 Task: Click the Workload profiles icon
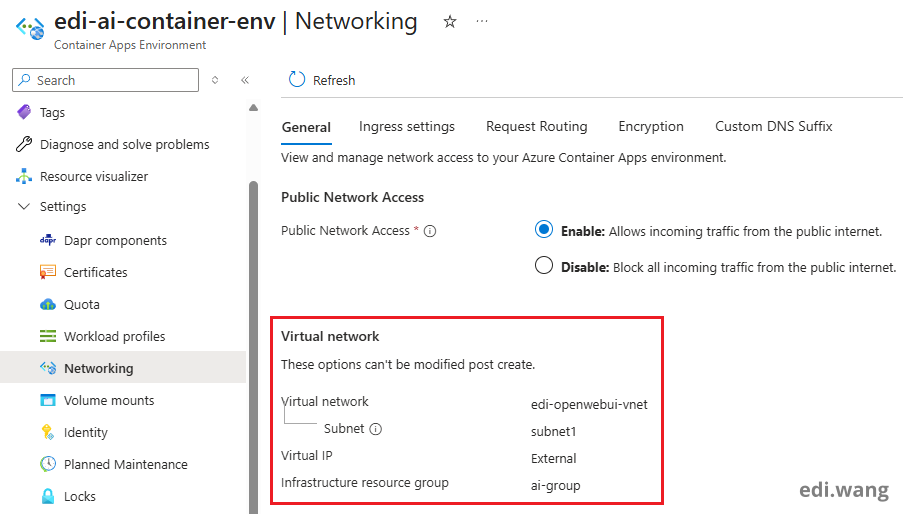48,337
